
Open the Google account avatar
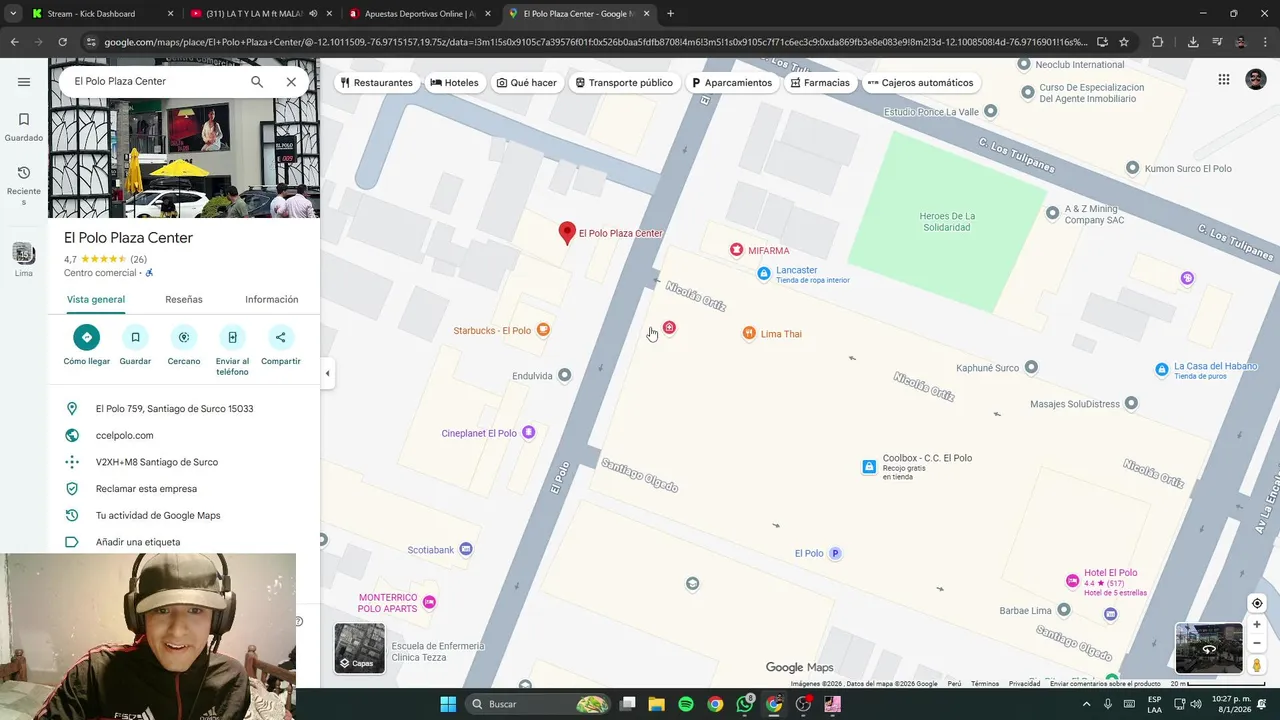[1256, 80]
